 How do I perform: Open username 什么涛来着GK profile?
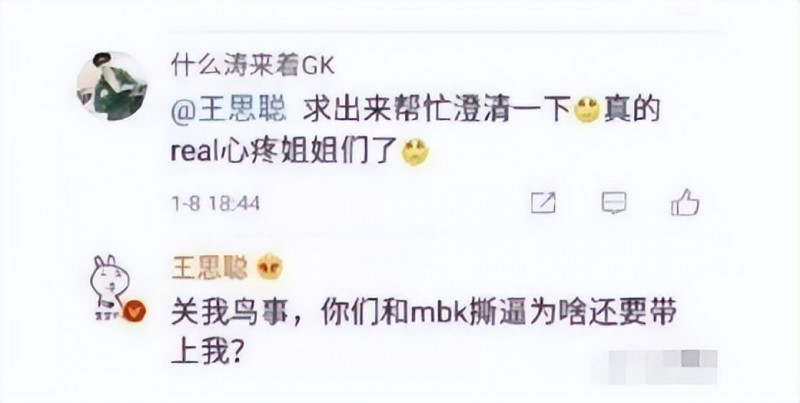click(253, 66)
